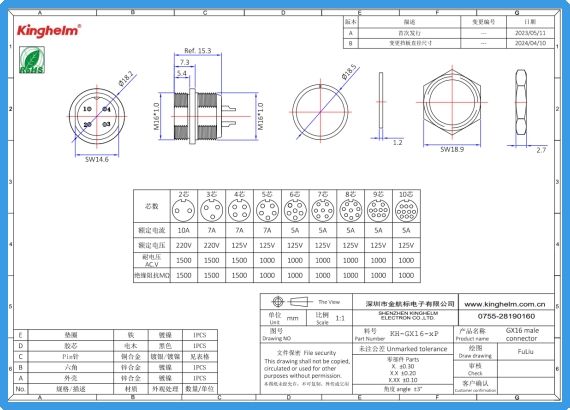Click the hex nut front view drawing

point(452,102)
